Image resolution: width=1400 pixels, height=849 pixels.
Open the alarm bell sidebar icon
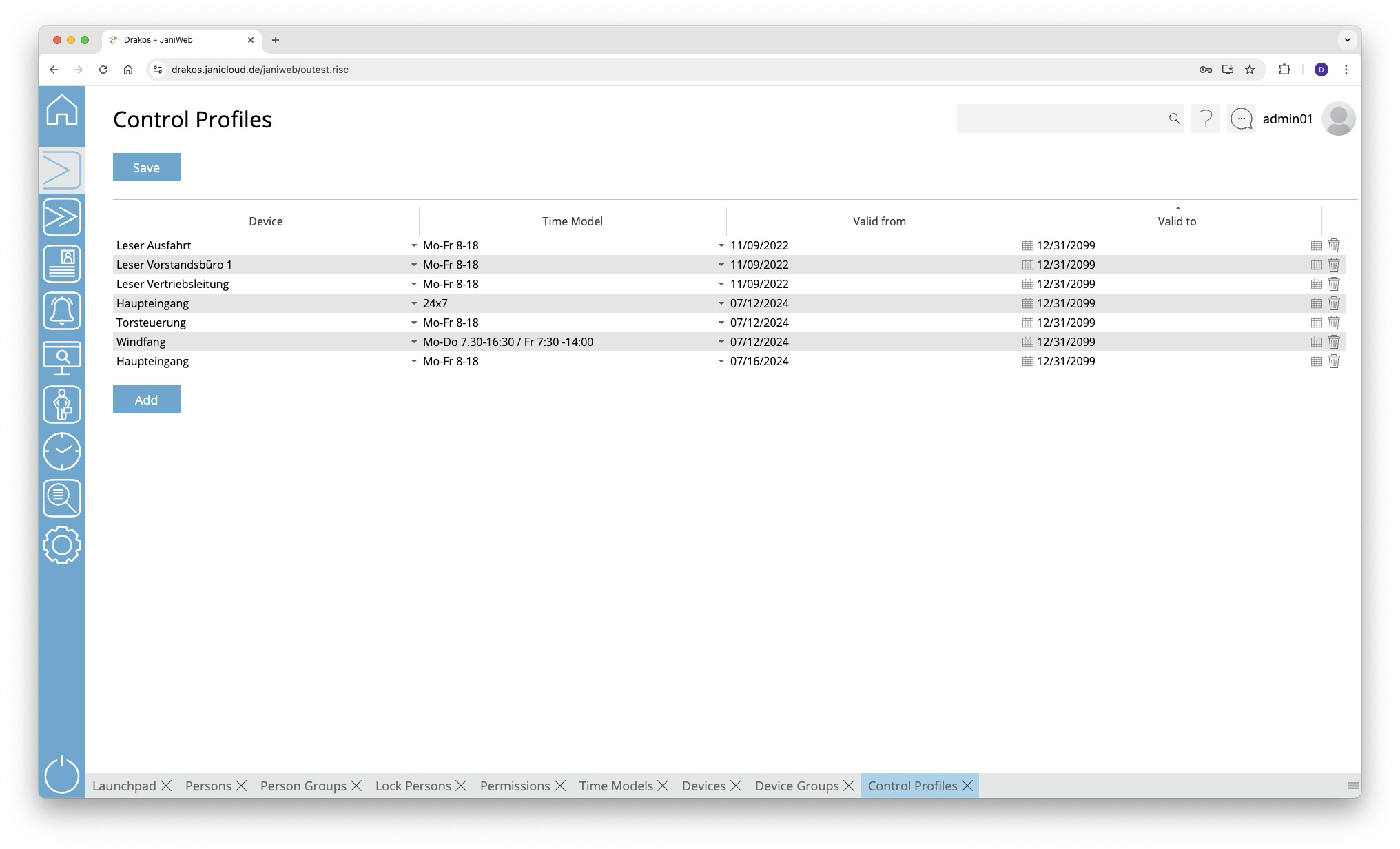click(62, 311)
